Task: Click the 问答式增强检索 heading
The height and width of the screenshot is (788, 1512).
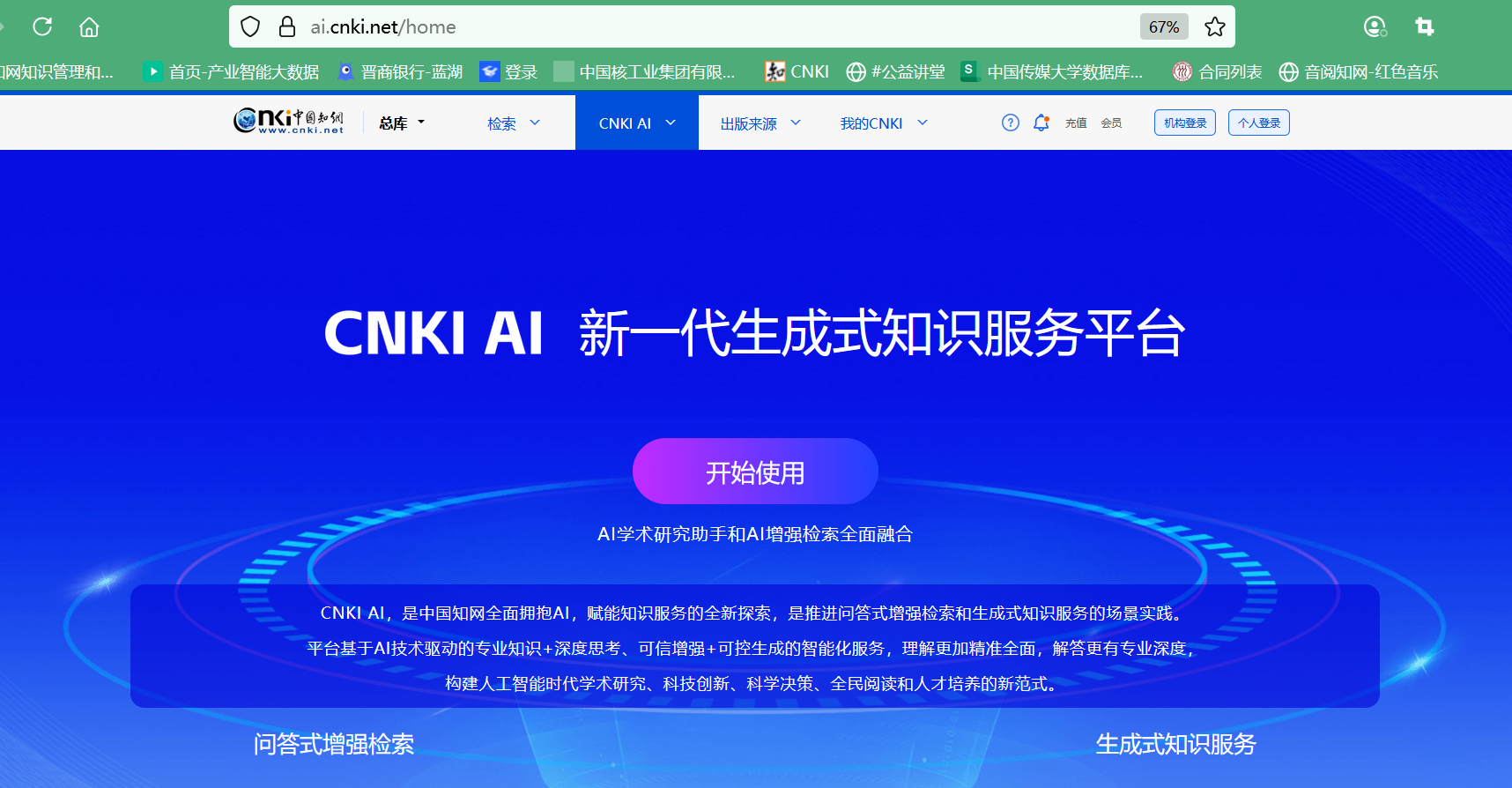Action: click(x=334, y=744)
